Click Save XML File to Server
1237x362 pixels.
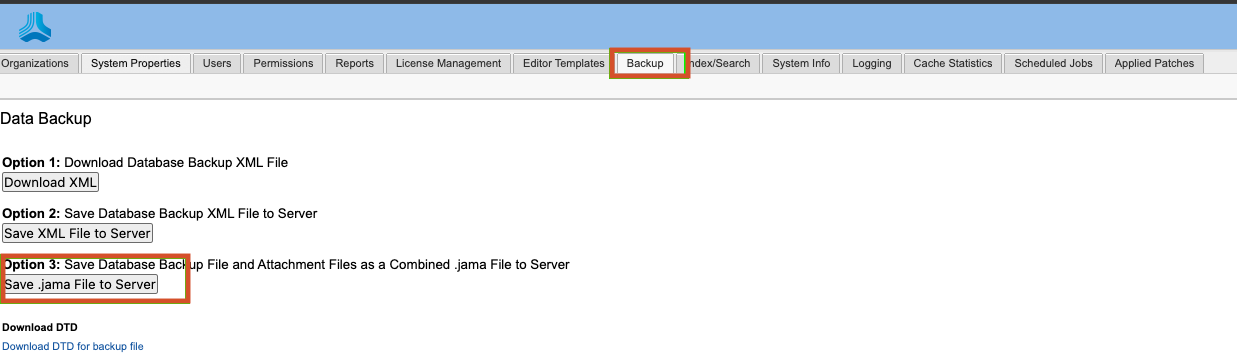(77, 233)
